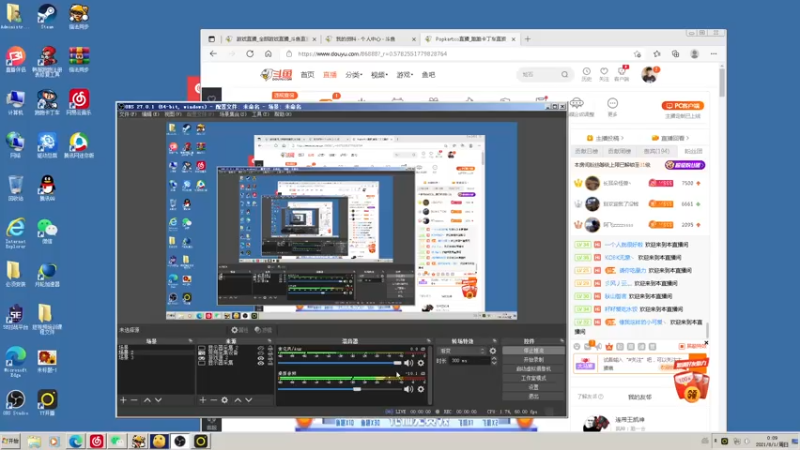Expand Douyu 视频 navigation dropdown
This screenshot has height=450, width=800.
379,74
